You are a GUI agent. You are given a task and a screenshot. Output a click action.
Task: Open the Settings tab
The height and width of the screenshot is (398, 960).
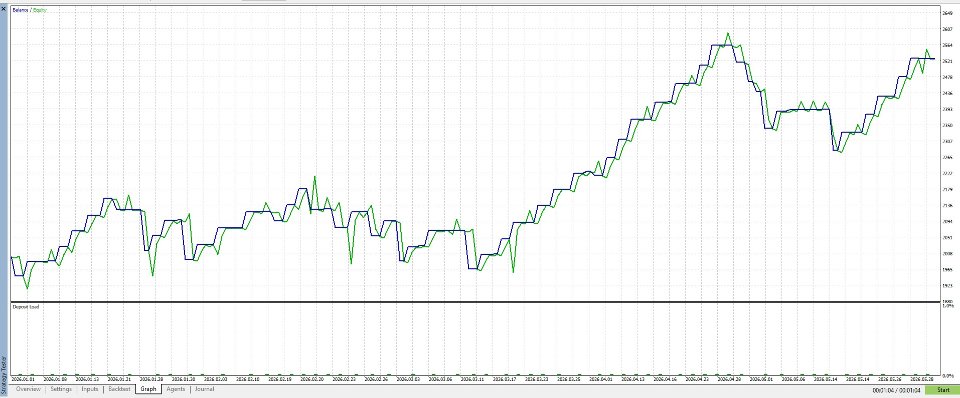tap(61, 389)
